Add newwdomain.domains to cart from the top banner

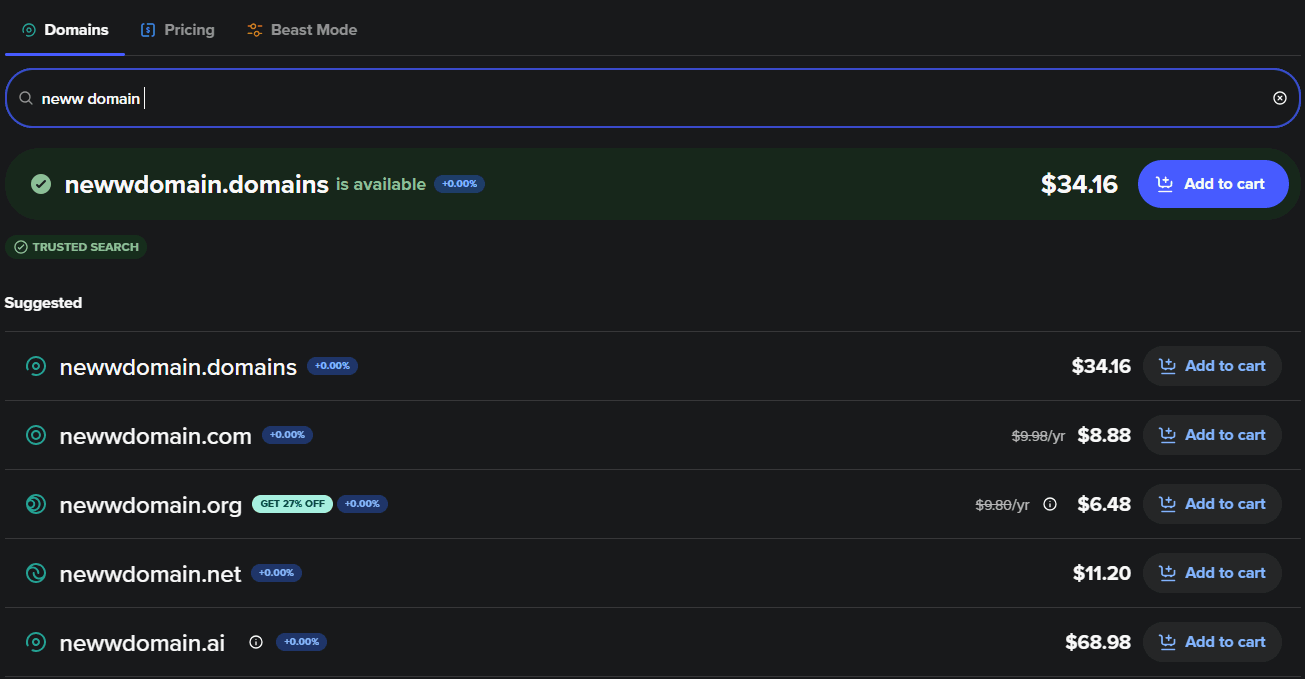click(x=1213, y=183)
